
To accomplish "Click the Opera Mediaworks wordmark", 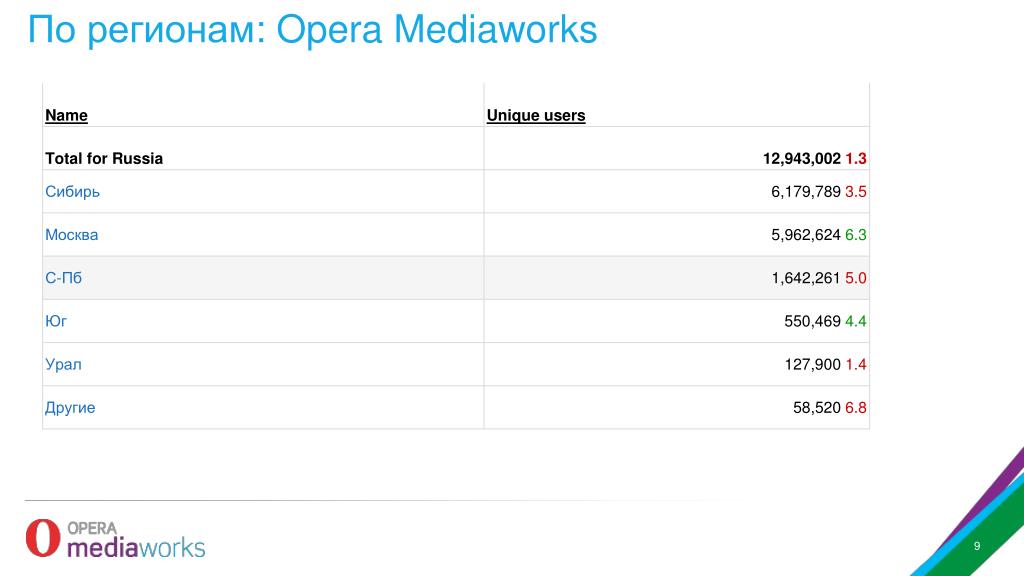I will pos(136,540).
